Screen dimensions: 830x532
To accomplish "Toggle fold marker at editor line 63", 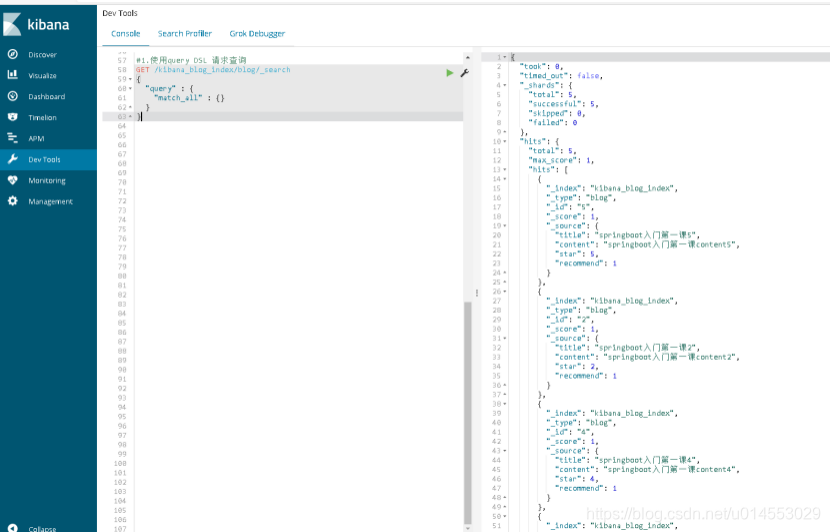I will 130,116.
